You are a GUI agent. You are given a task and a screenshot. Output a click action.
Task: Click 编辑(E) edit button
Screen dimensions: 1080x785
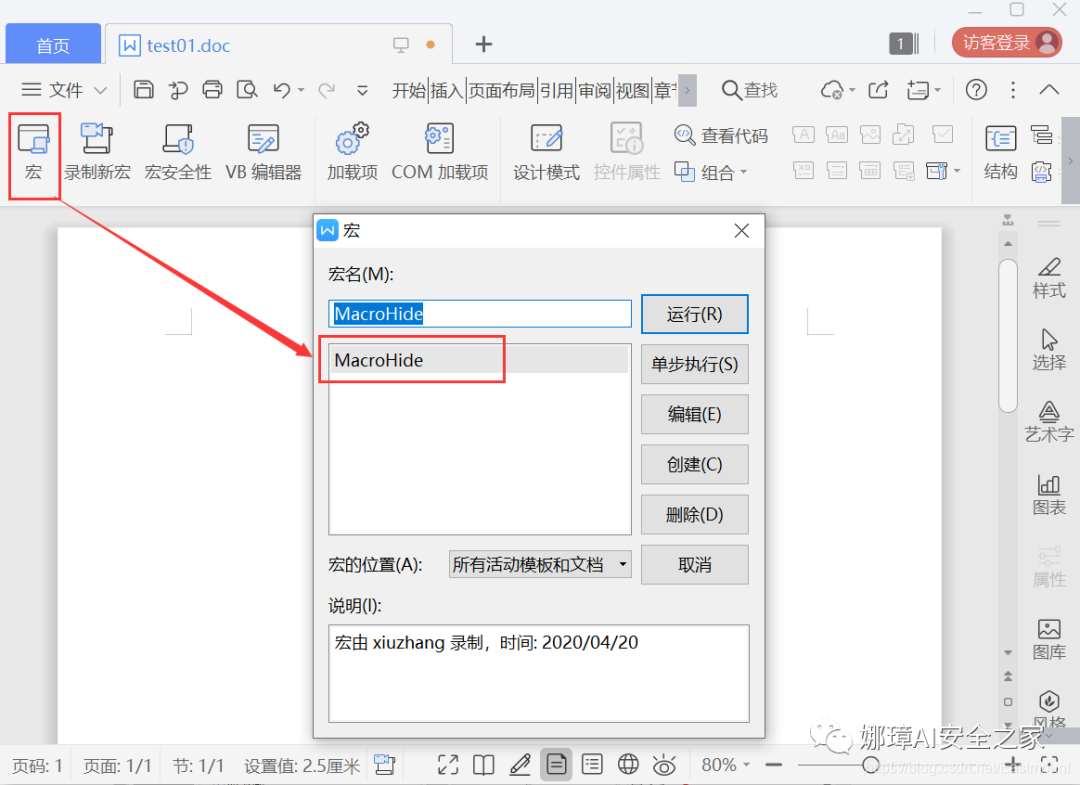coord(694,415)
